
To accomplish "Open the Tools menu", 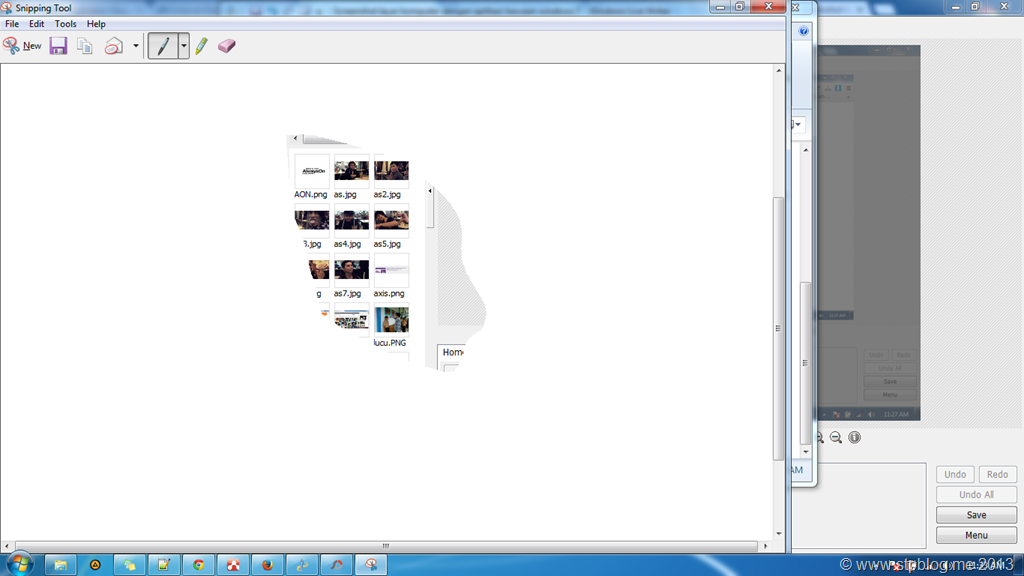I will (65, 24).
